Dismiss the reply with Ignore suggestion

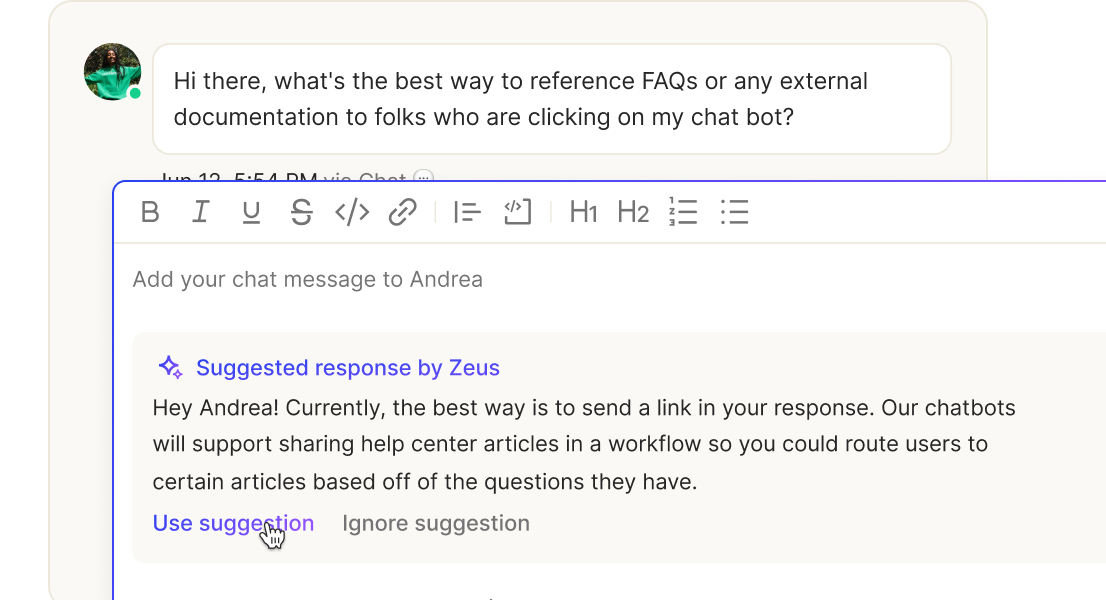pos(436,523)
